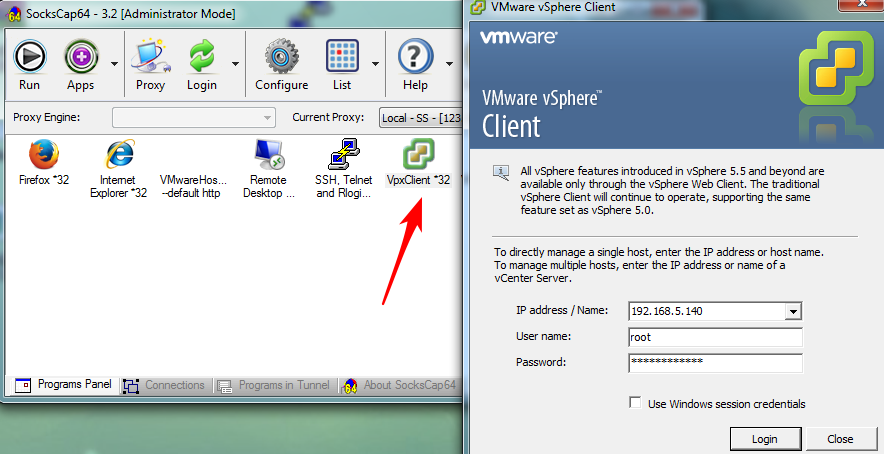Switch to the Programs Panel tab
Image resolution: width=884 pixels, height=454 pixels.
pyautogui.click(x=63, y=385)
